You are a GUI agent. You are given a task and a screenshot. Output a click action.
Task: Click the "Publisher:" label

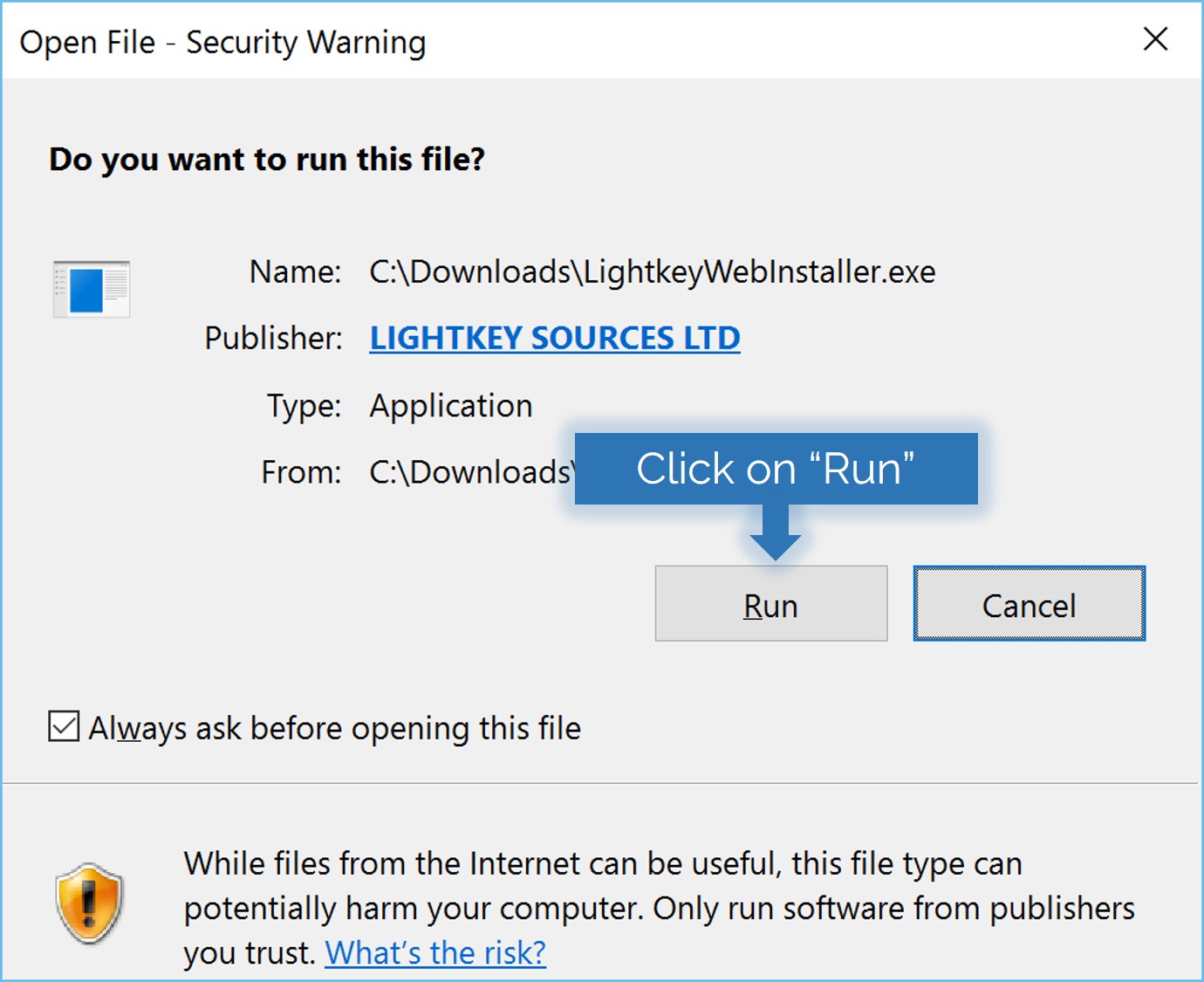click(x=273, y=338)
